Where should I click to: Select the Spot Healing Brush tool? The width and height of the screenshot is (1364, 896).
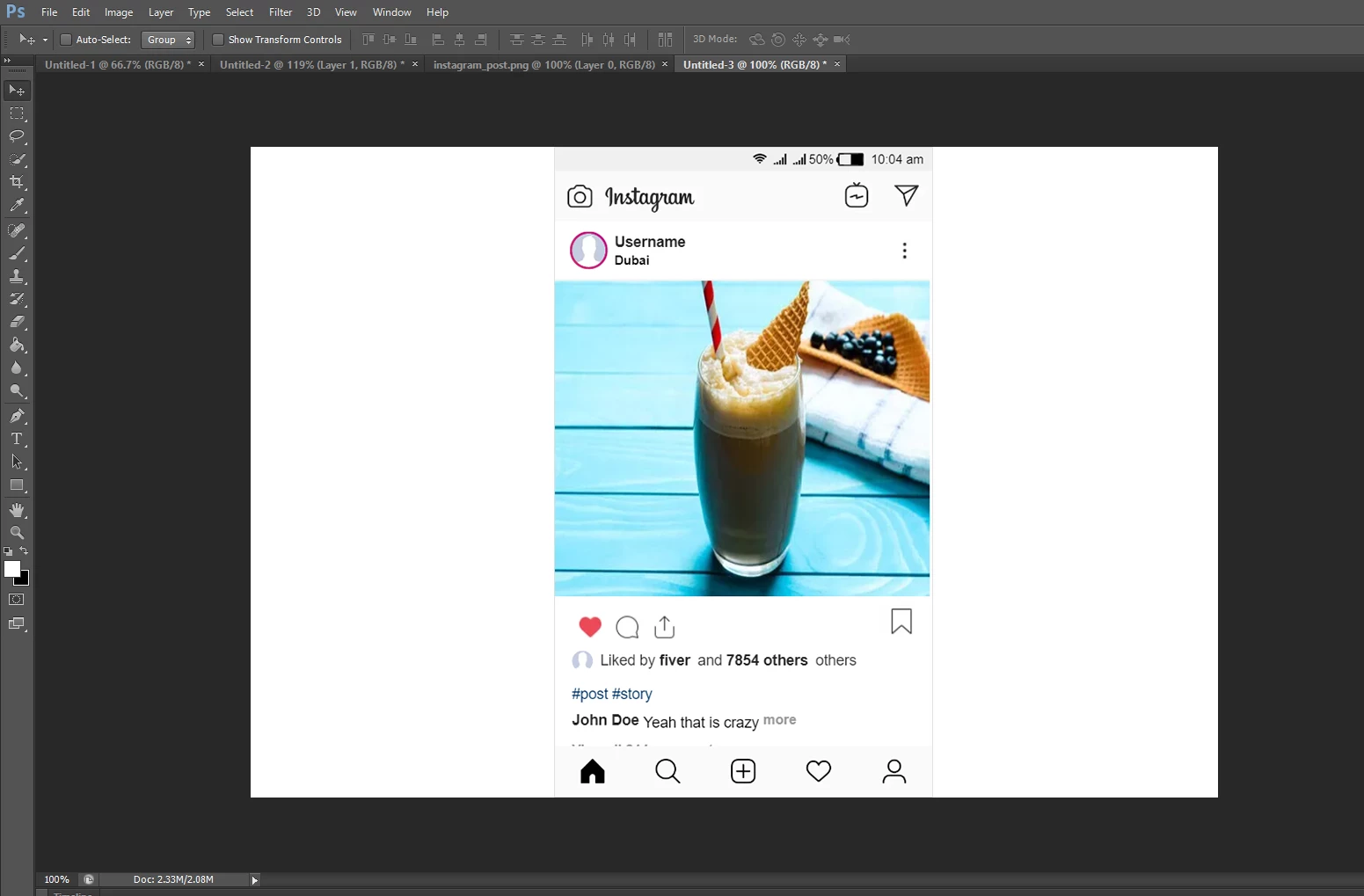pyautogui.click(x=17, y=230)
